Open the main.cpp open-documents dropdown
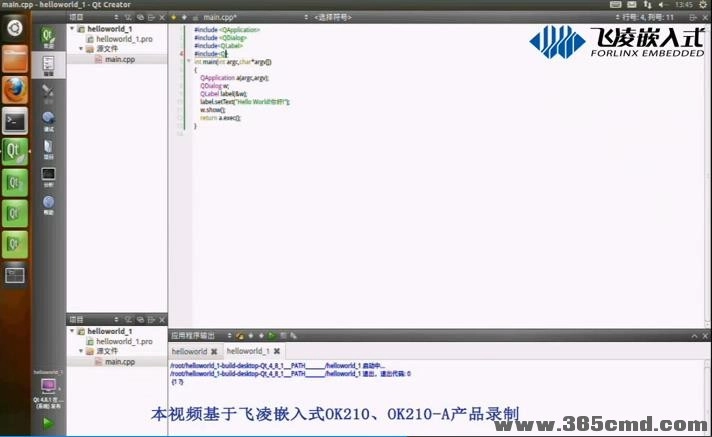 pyautogui.click(x=254, y=17)
